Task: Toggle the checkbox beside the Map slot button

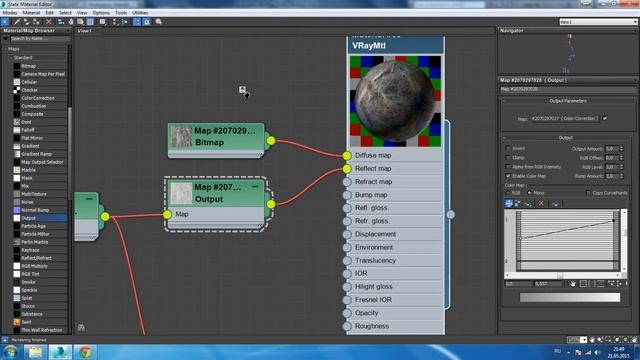Action: coord(605,118)
